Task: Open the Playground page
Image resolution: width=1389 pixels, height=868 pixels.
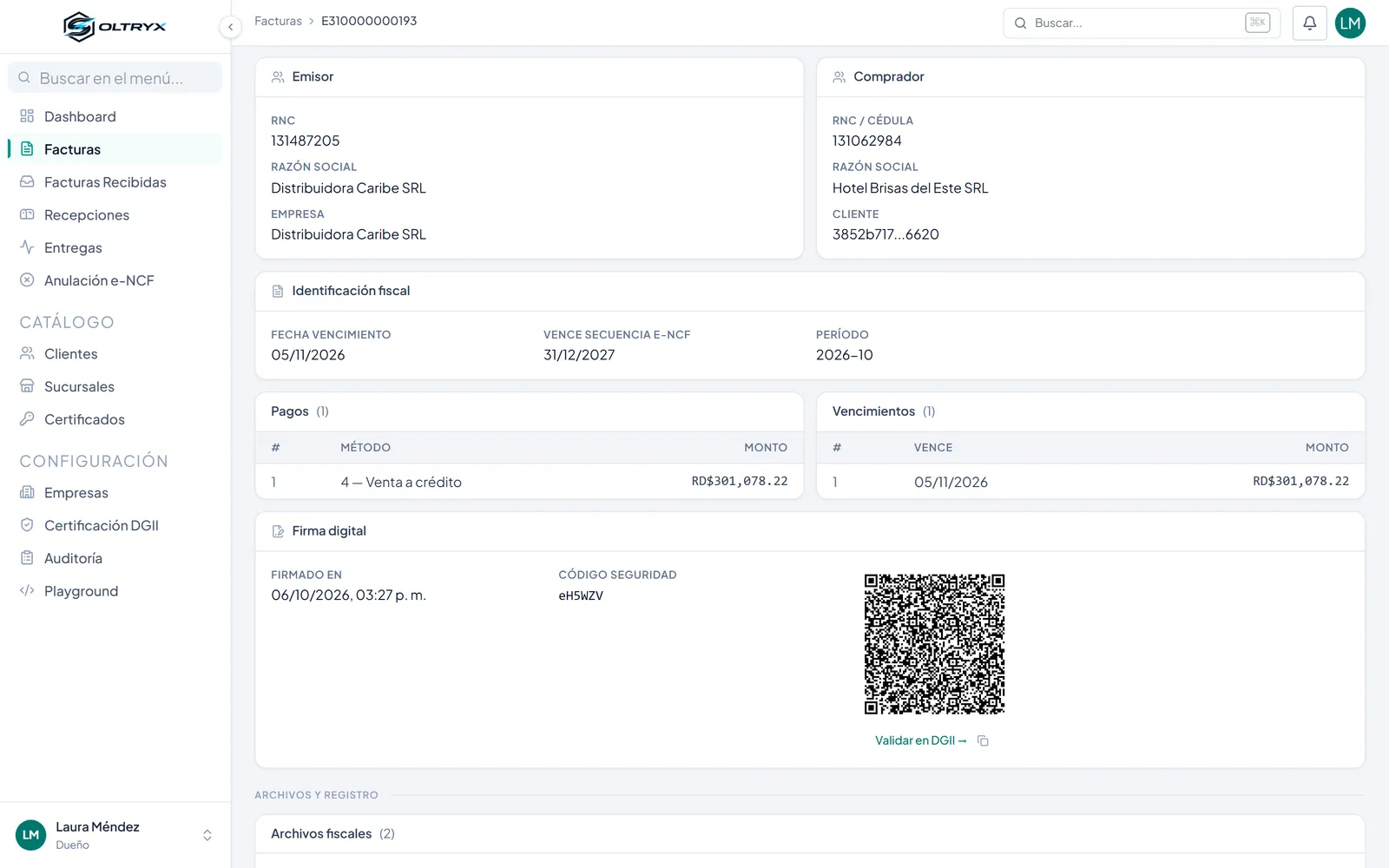Action: 115,591
